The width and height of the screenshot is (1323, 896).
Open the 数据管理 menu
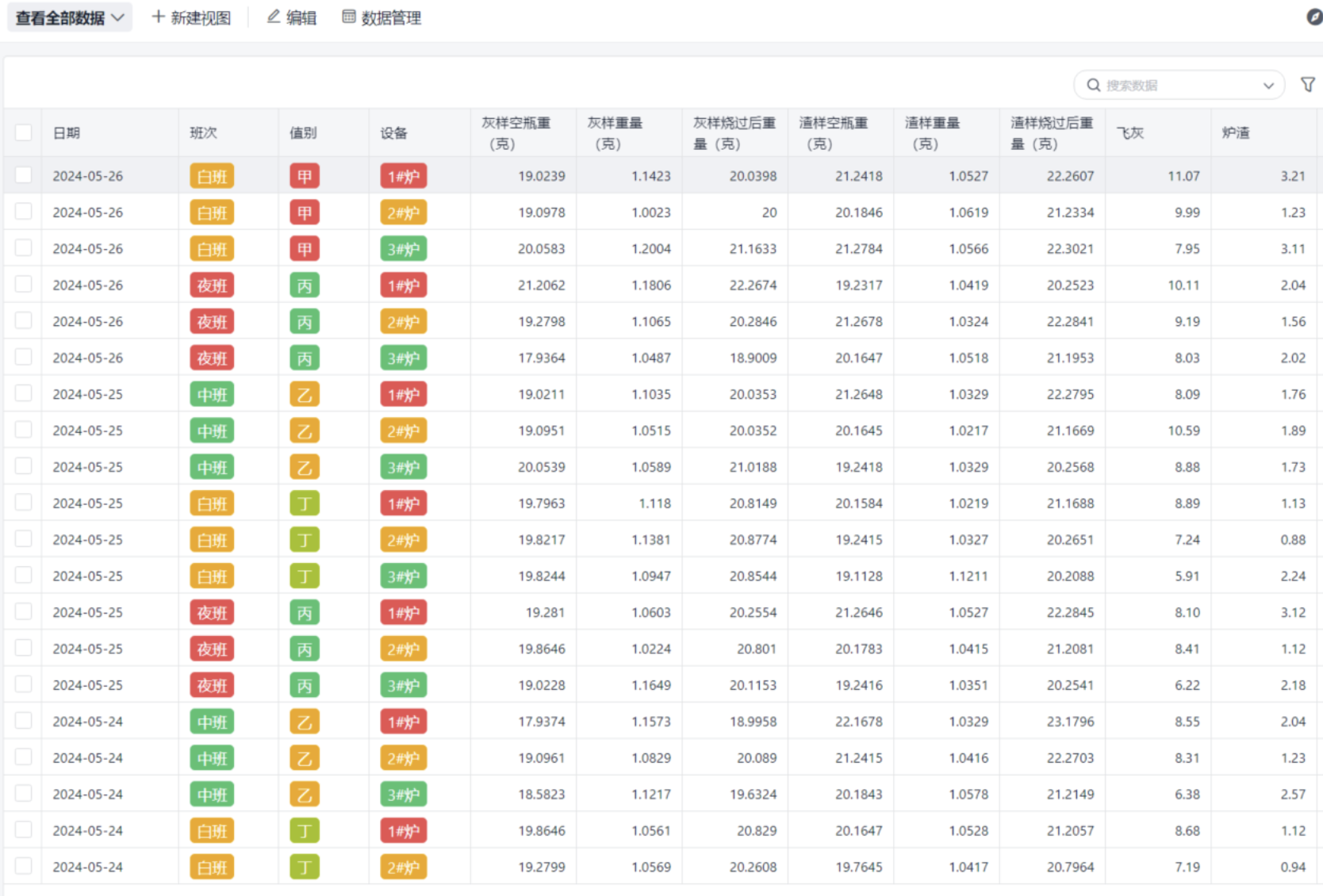pyautogui.click(x=390, y=17)
